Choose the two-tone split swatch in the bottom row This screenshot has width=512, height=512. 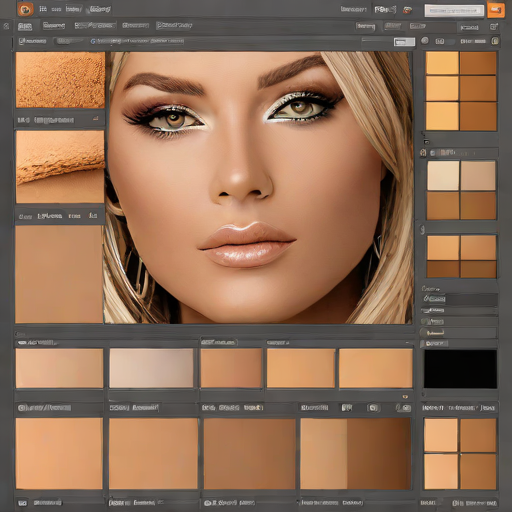pyautogui.click(x=355, y=454)
